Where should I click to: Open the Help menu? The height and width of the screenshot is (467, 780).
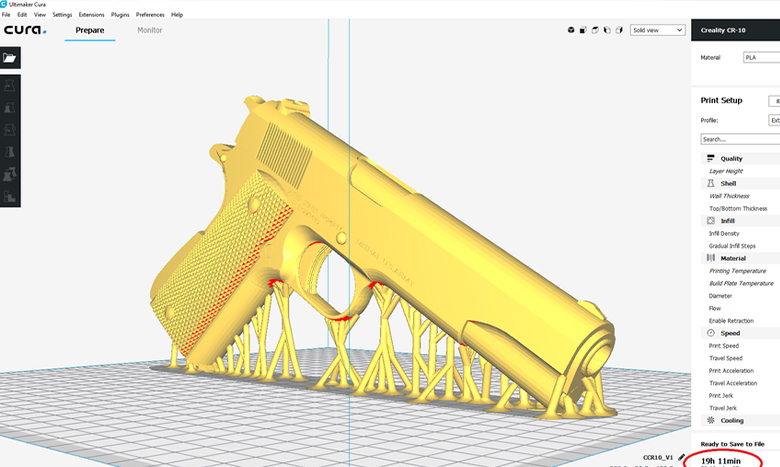(177, 15)
